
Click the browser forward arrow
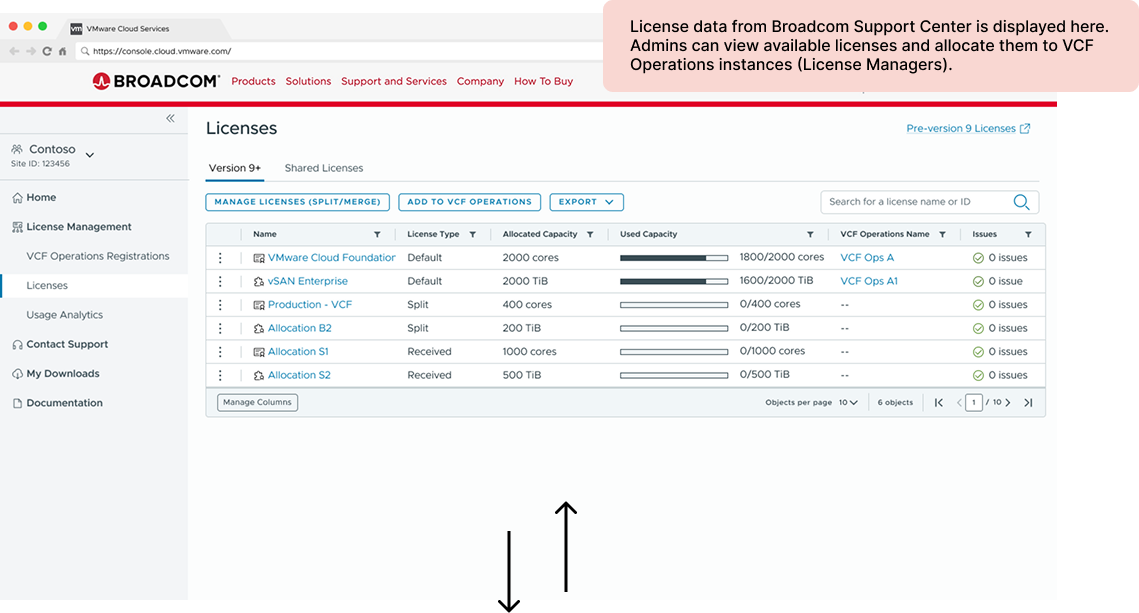[x=31, y=51]
